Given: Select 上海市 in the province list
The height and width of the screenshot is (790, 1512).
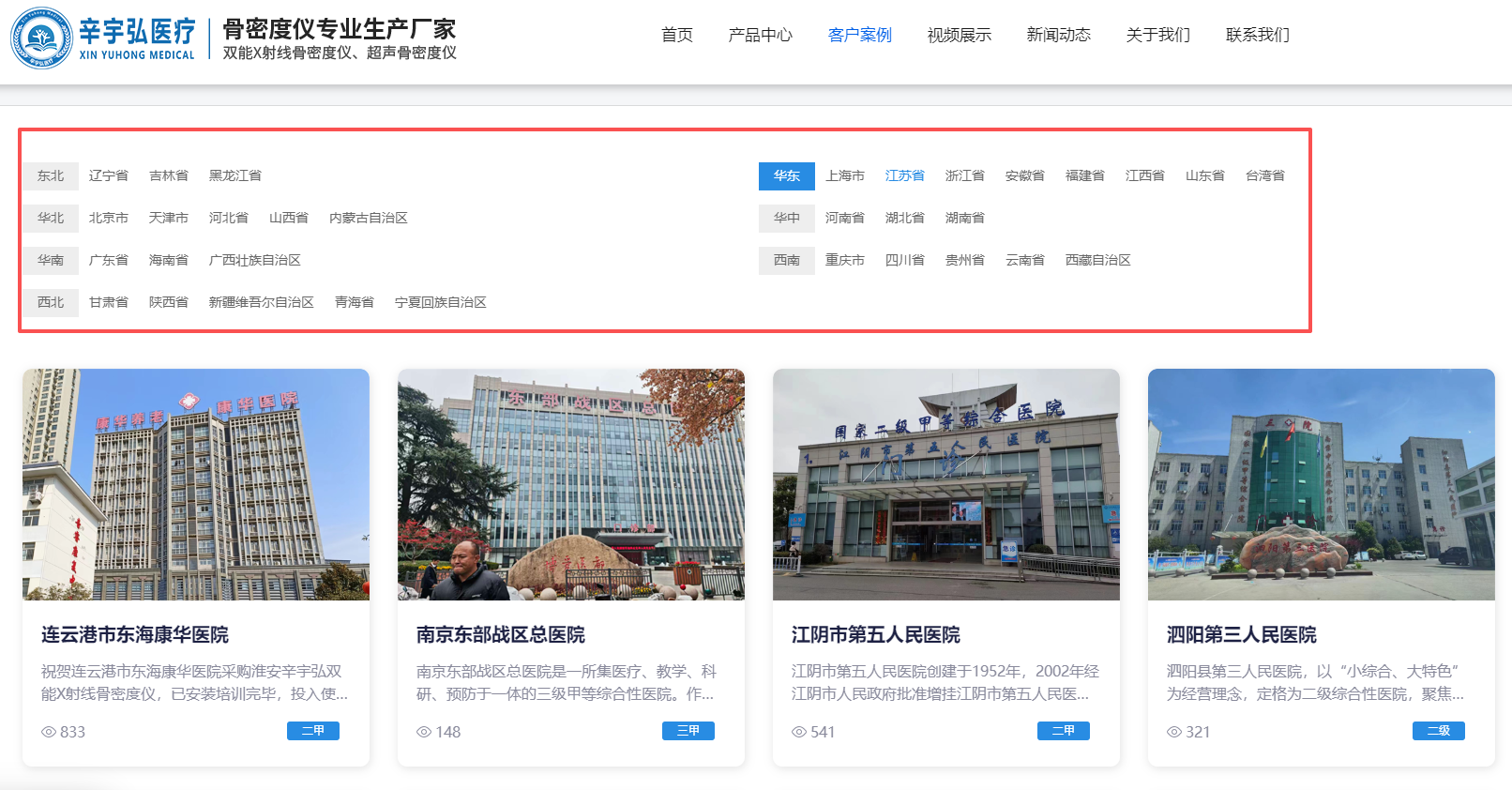Looking at the screenshot, I should (x=844, y=175).
